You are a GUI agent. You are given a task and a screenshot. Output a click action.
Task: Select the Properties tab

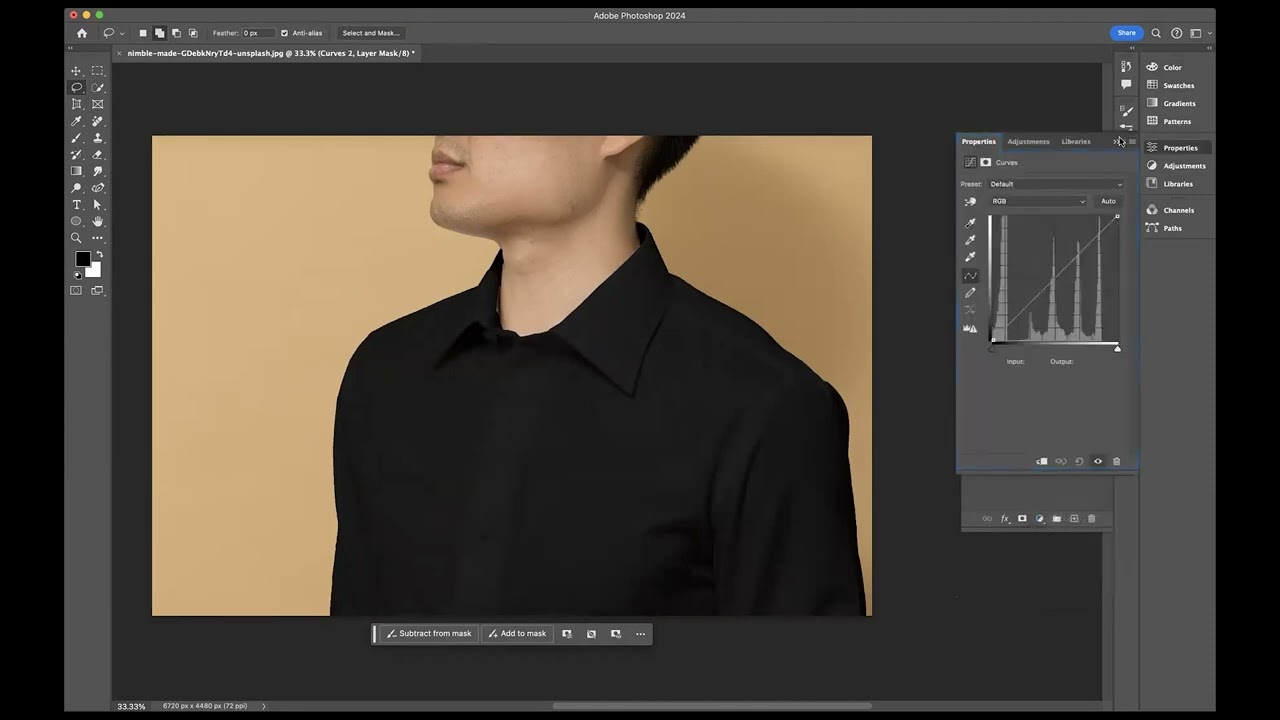click(x=979, y=142)
